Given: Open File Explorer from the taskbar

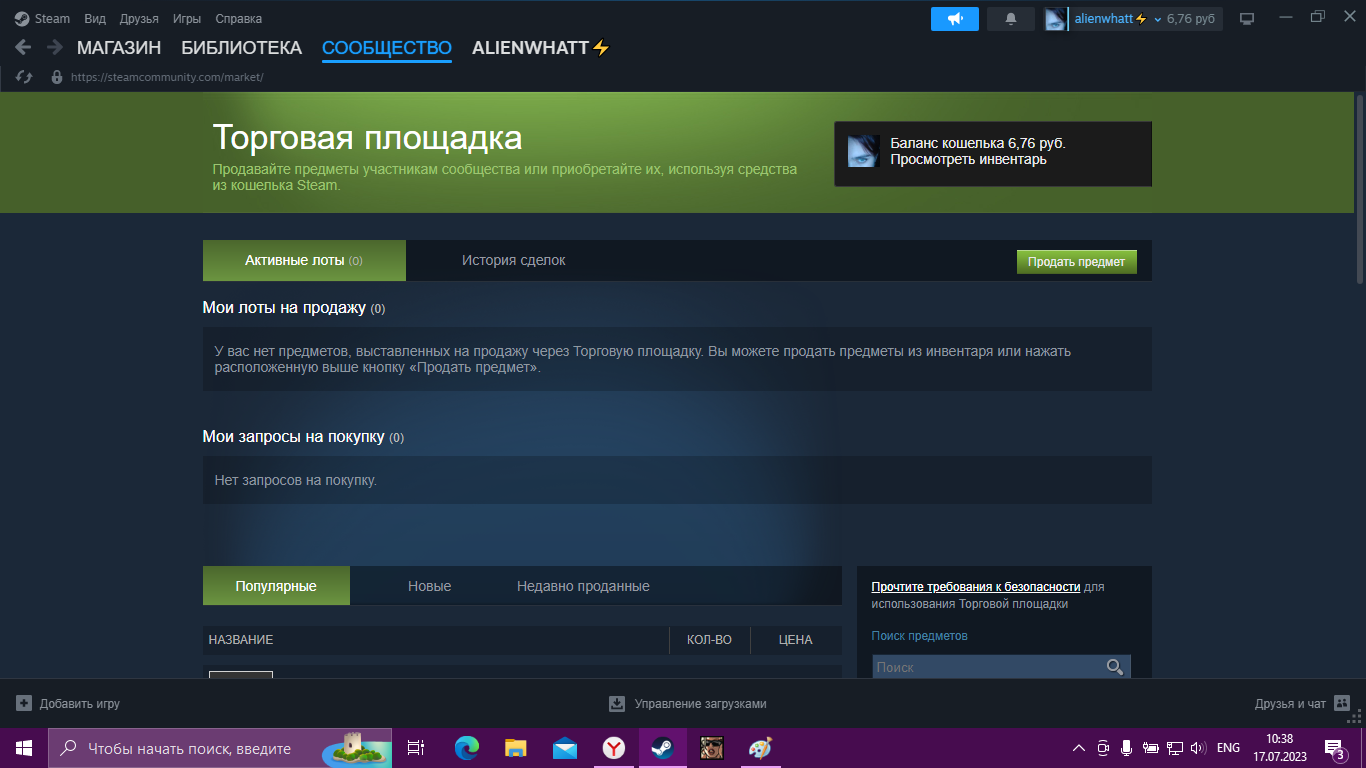Looking at the screenshot, I should click(x=516, y=748).
